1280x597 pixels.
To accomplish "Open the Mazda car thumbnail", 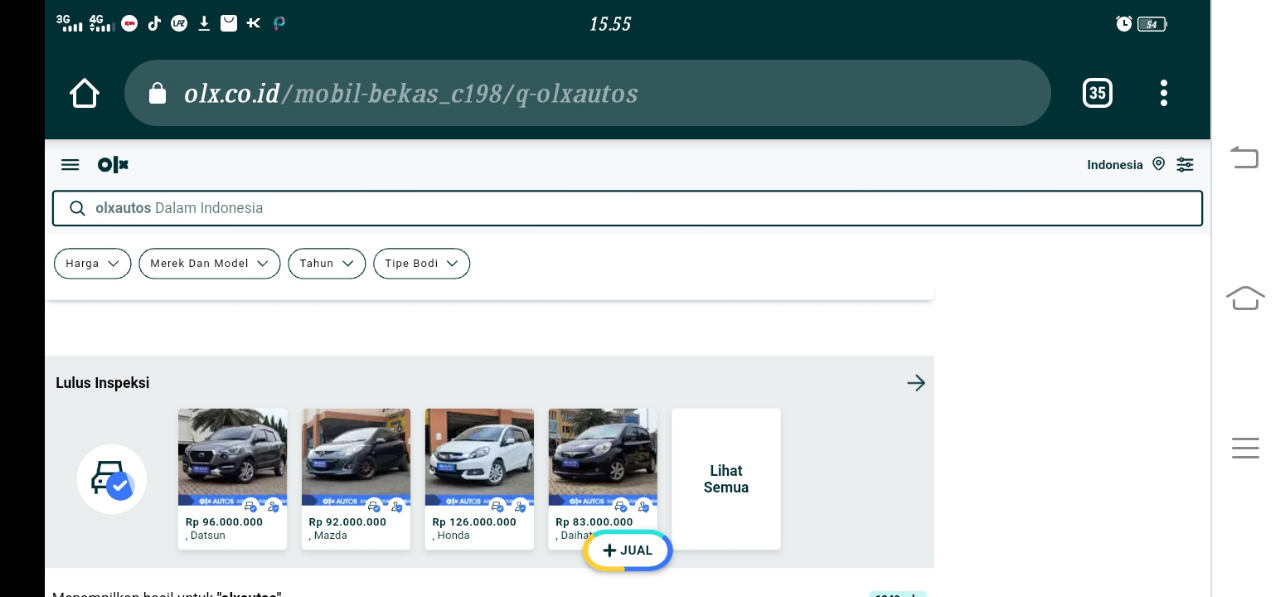I will 356,457.
